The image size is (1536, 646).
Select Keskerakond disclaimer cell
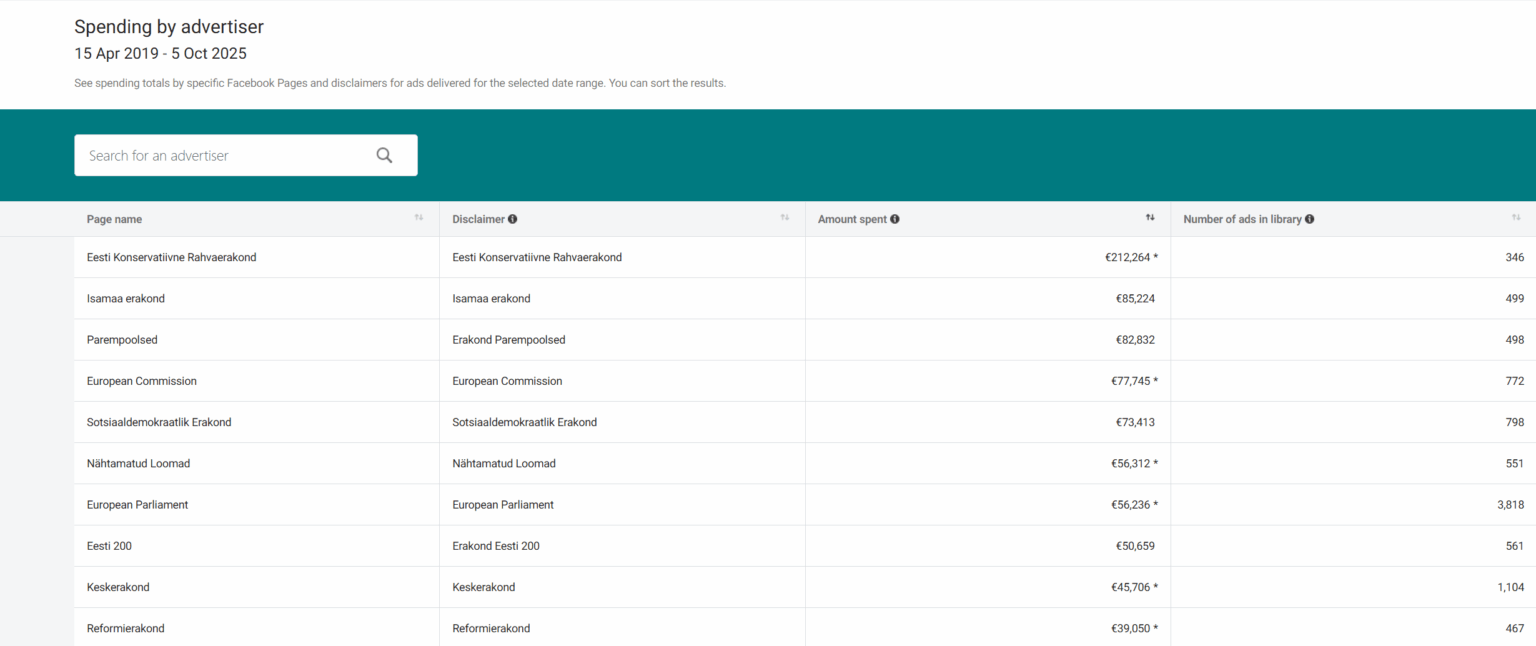[x=622, y=587]
